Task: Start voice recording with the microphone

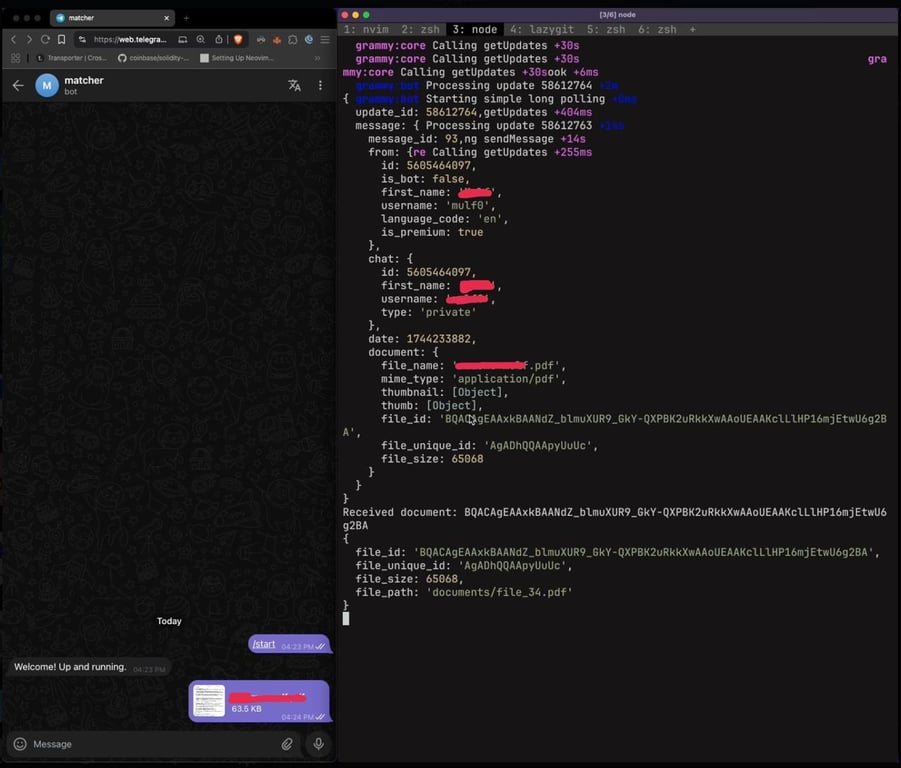Action: coord(318,744)
